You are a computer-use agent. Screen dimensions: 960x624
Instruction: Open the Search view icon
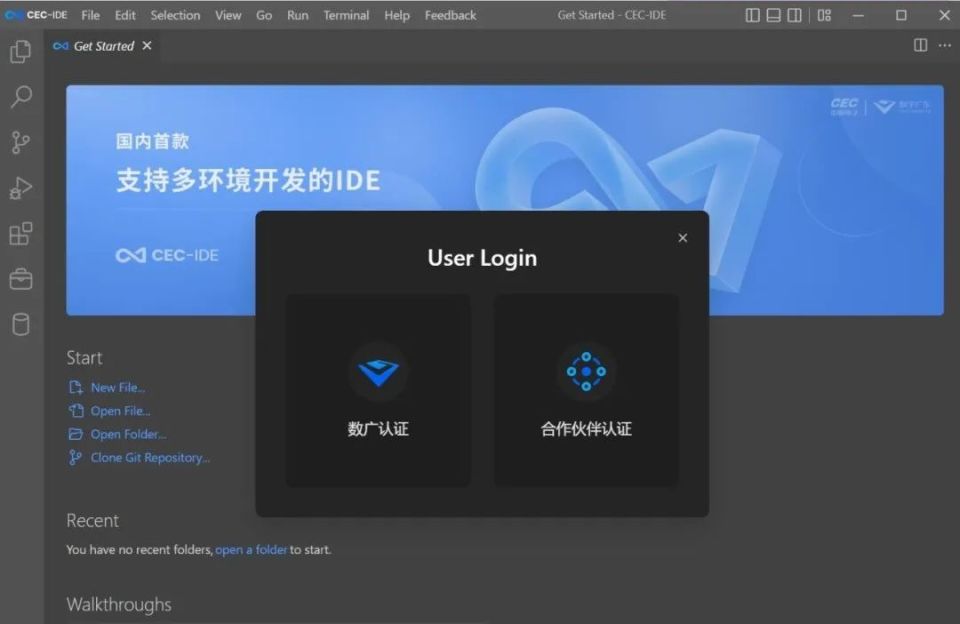click(21, 97)
